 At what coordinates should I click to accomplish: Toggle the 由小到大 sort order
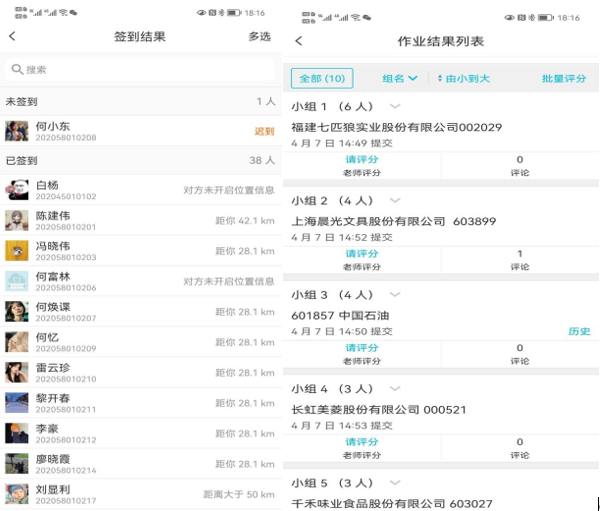(464, 78)
